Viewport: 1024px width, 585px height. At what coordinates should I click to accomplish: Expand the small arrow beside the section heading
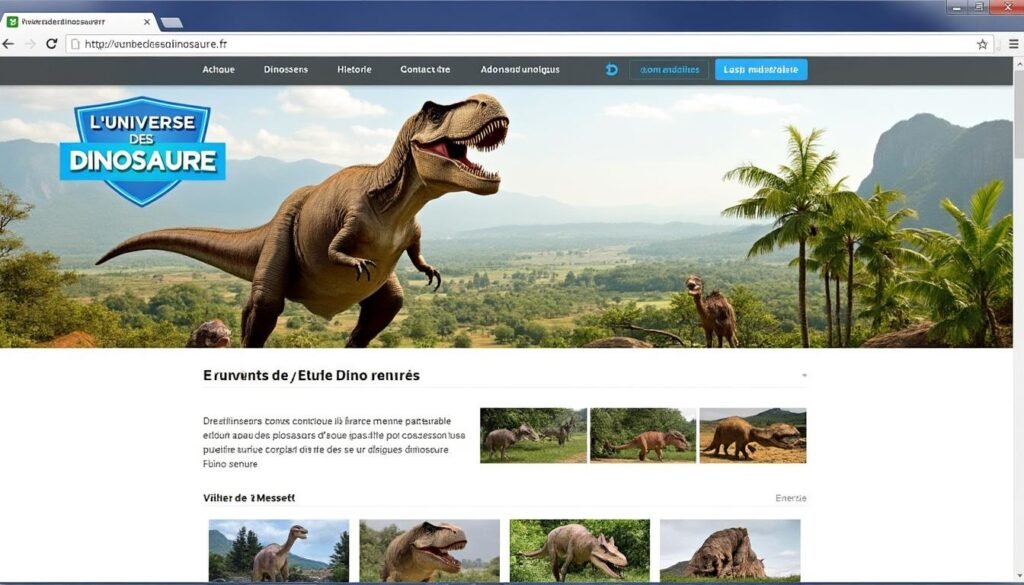[x=803, y=376]
